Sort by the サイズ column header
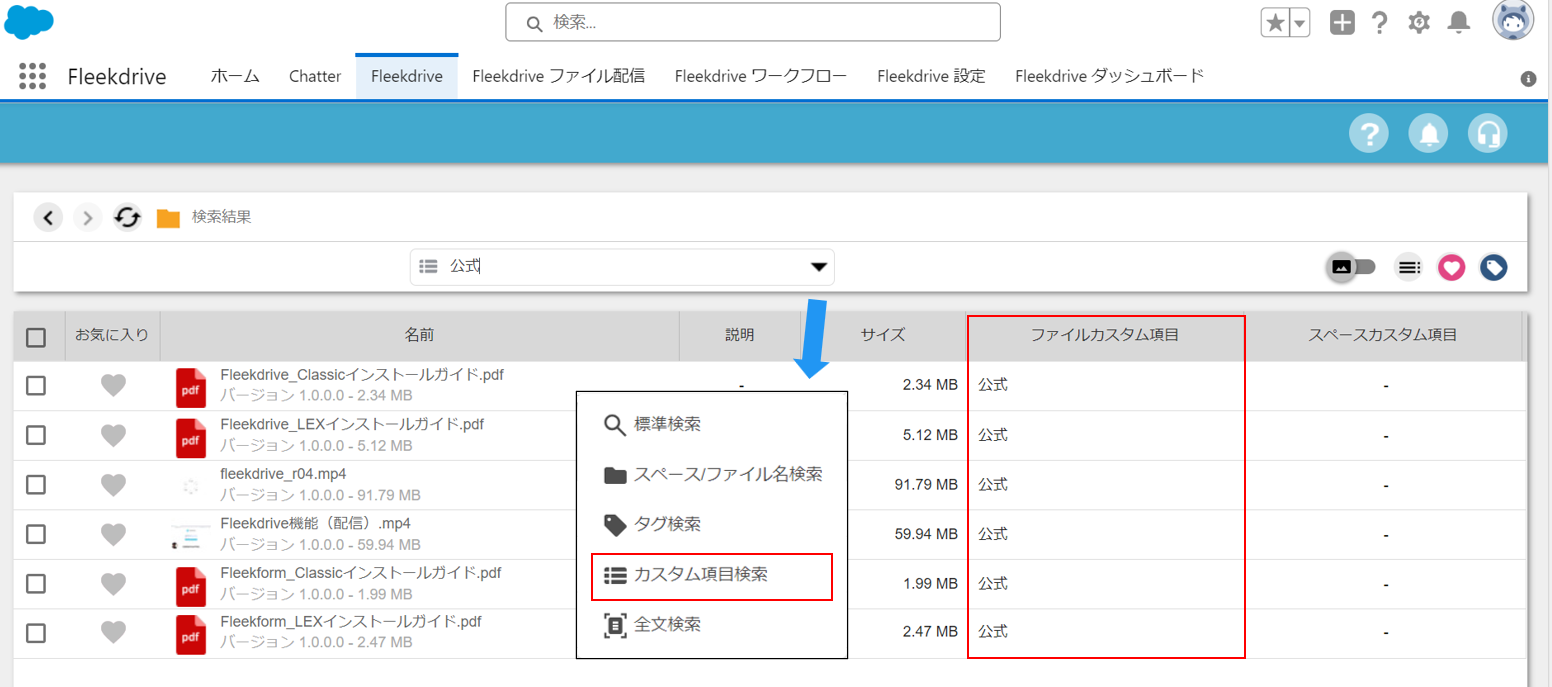Viewport: 1552px width, 687px height. (882, 335)
